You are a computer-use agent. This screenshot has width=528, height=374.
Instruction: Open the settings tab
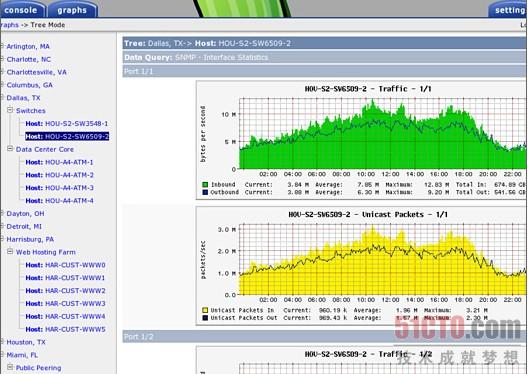point(508,9)
